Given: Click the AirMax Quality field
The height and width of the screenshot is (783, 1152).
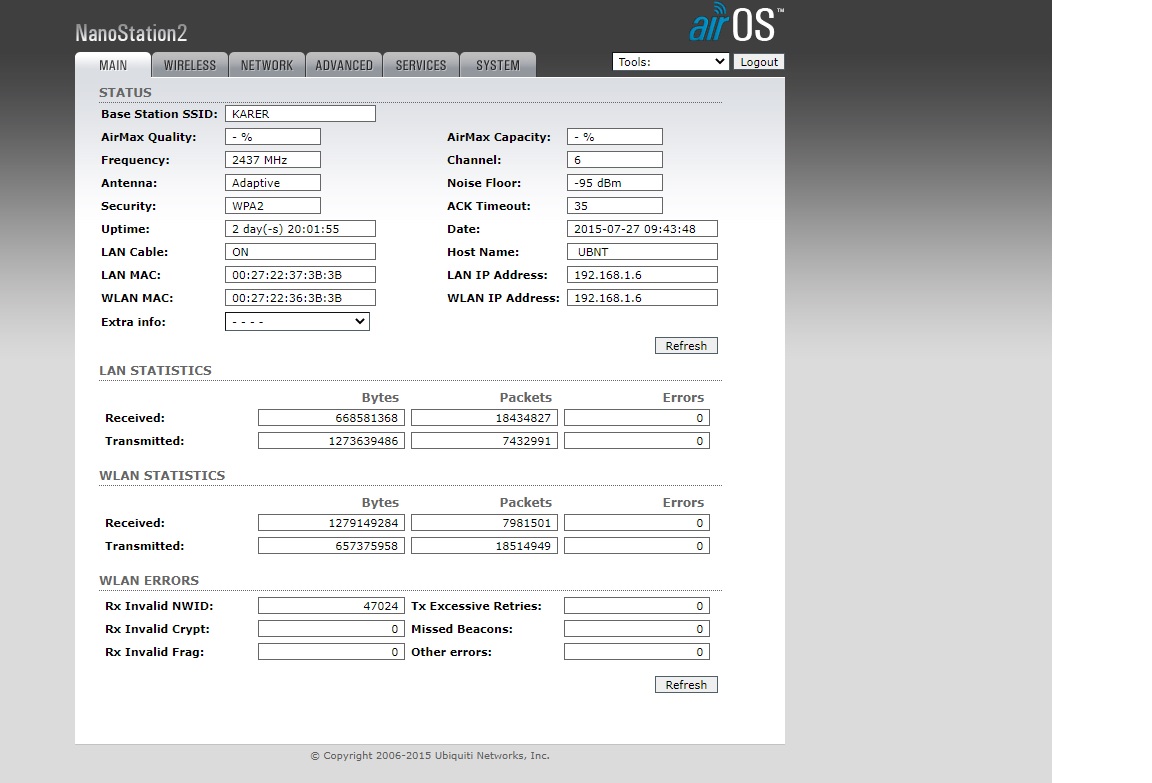Looking at the screenshot, I should [273, 137].
